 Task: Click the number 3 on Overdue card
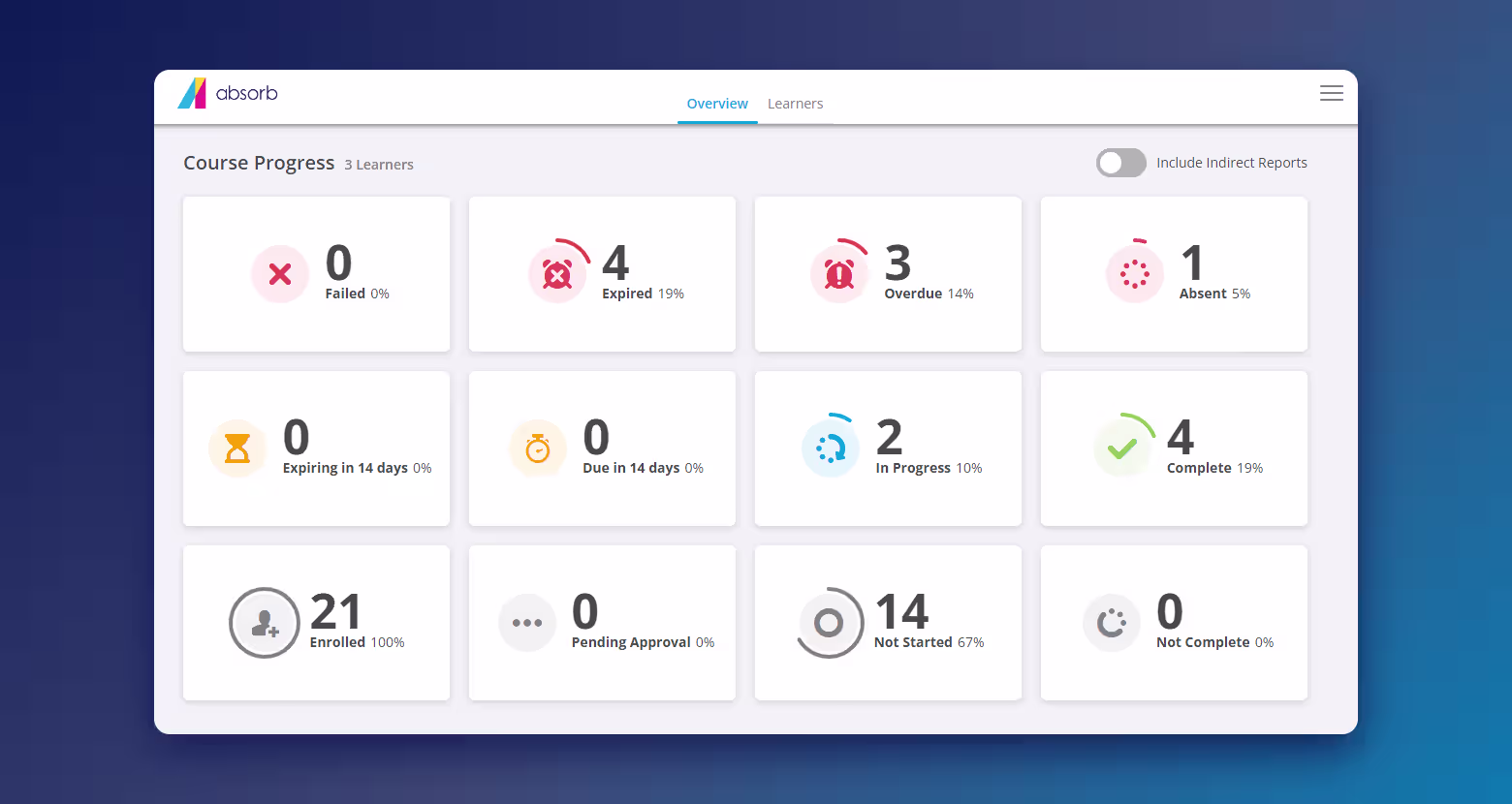898,263
